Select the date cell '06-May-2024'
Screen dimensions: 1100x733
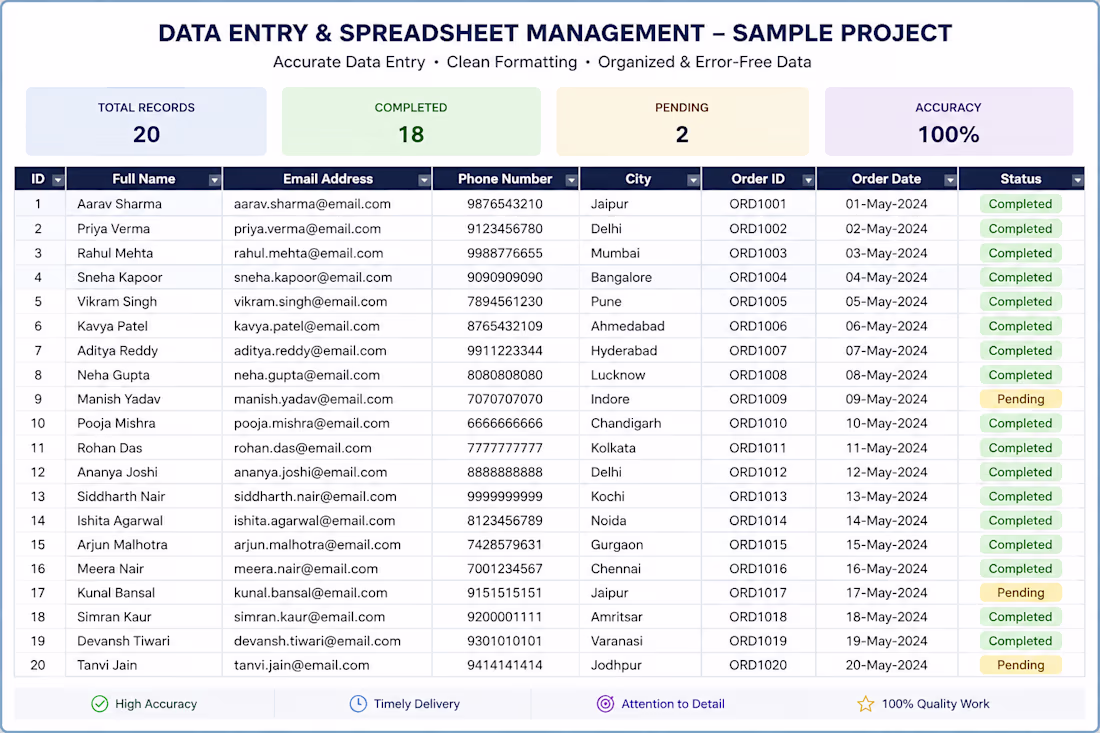click(x=886, y=326)
